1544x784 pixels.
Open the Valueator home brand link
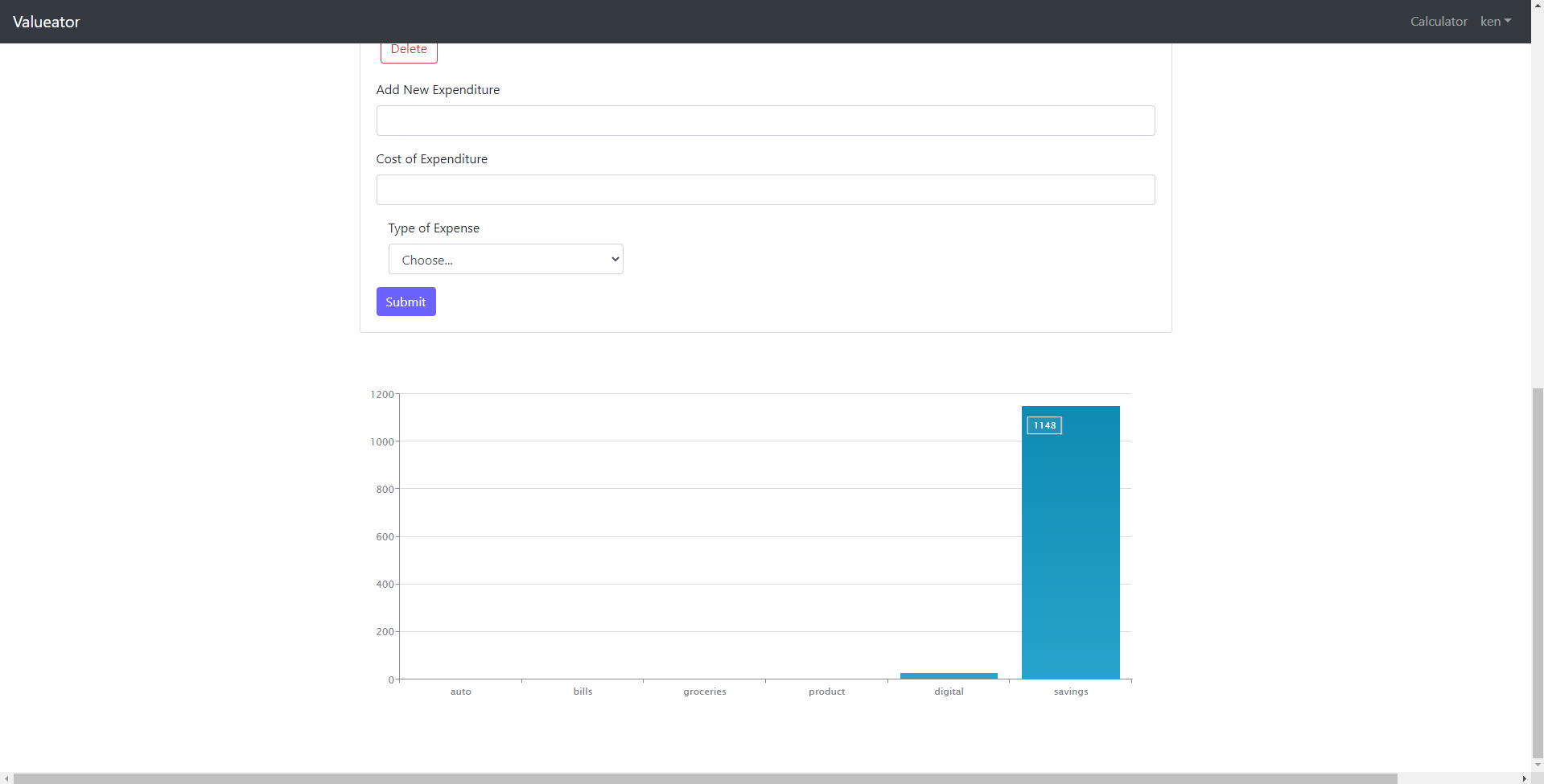click(x=47, y=22)
